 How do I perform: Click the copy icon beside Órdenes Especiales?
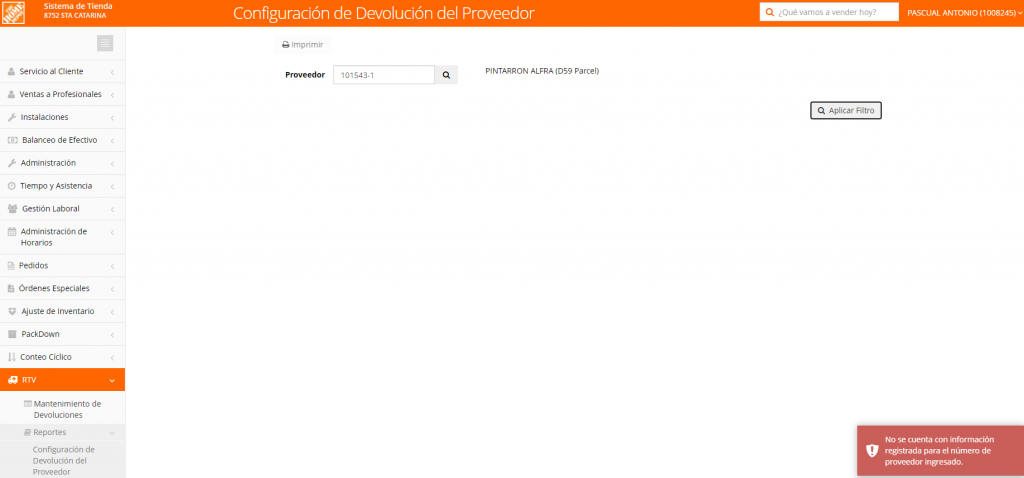pos(10,289)
